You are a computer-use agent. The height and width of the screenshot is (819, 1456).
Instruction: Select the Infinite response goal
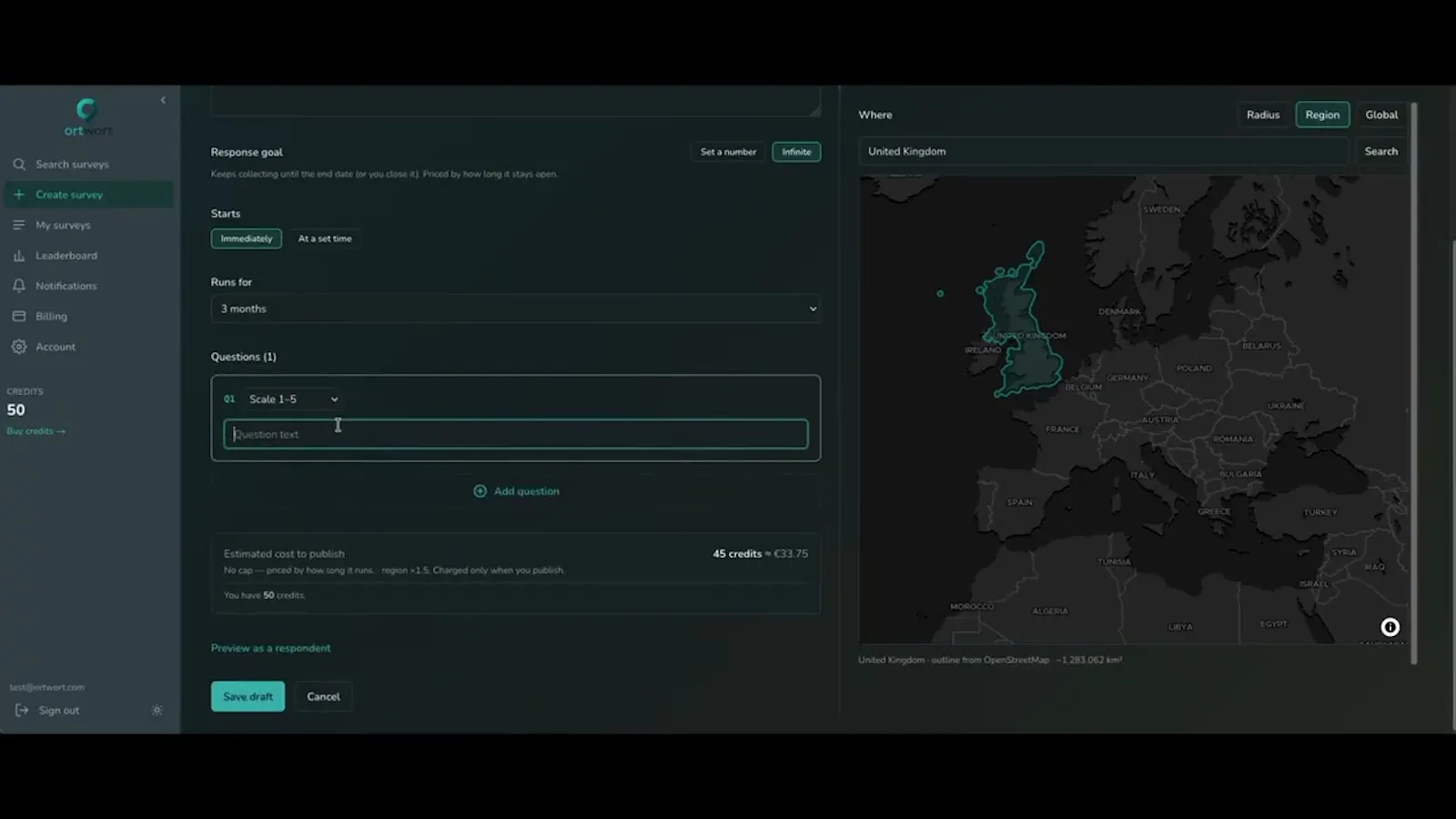796,152
